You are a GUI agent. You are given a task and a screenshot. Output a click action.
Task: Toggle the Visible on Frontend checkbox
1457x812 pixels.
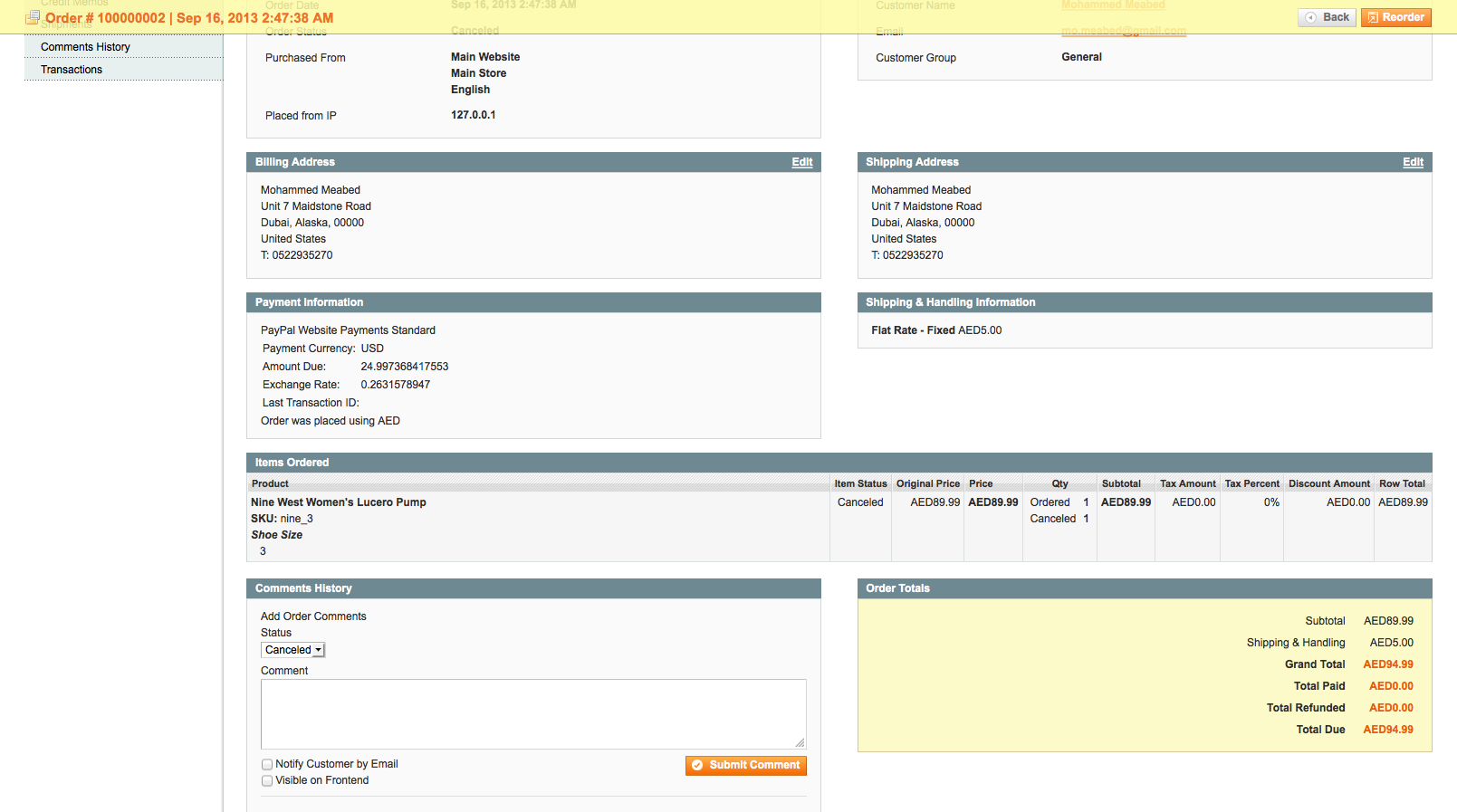pyautogui.click(x=267, y=781)
